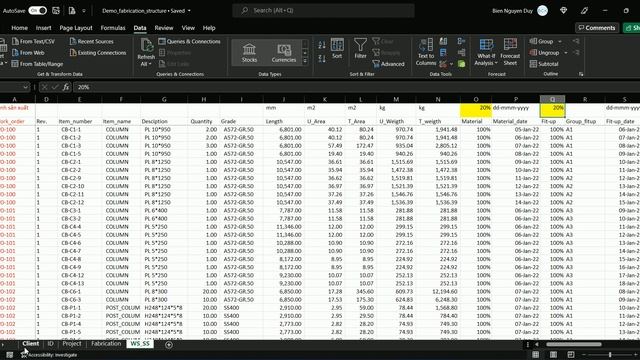Switch to Page Layout tab

pyautogui.click(x=76, y=28)
